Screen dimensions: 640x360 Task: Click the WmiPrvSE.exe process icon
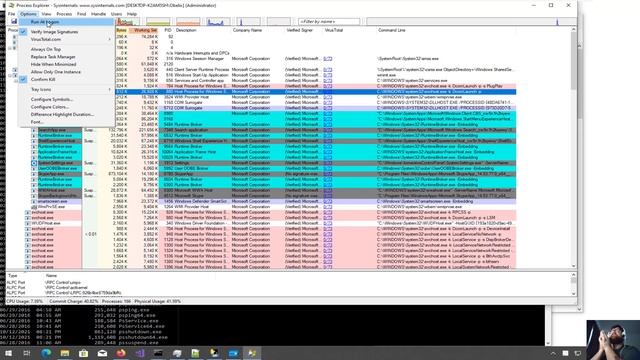[34, 207]
